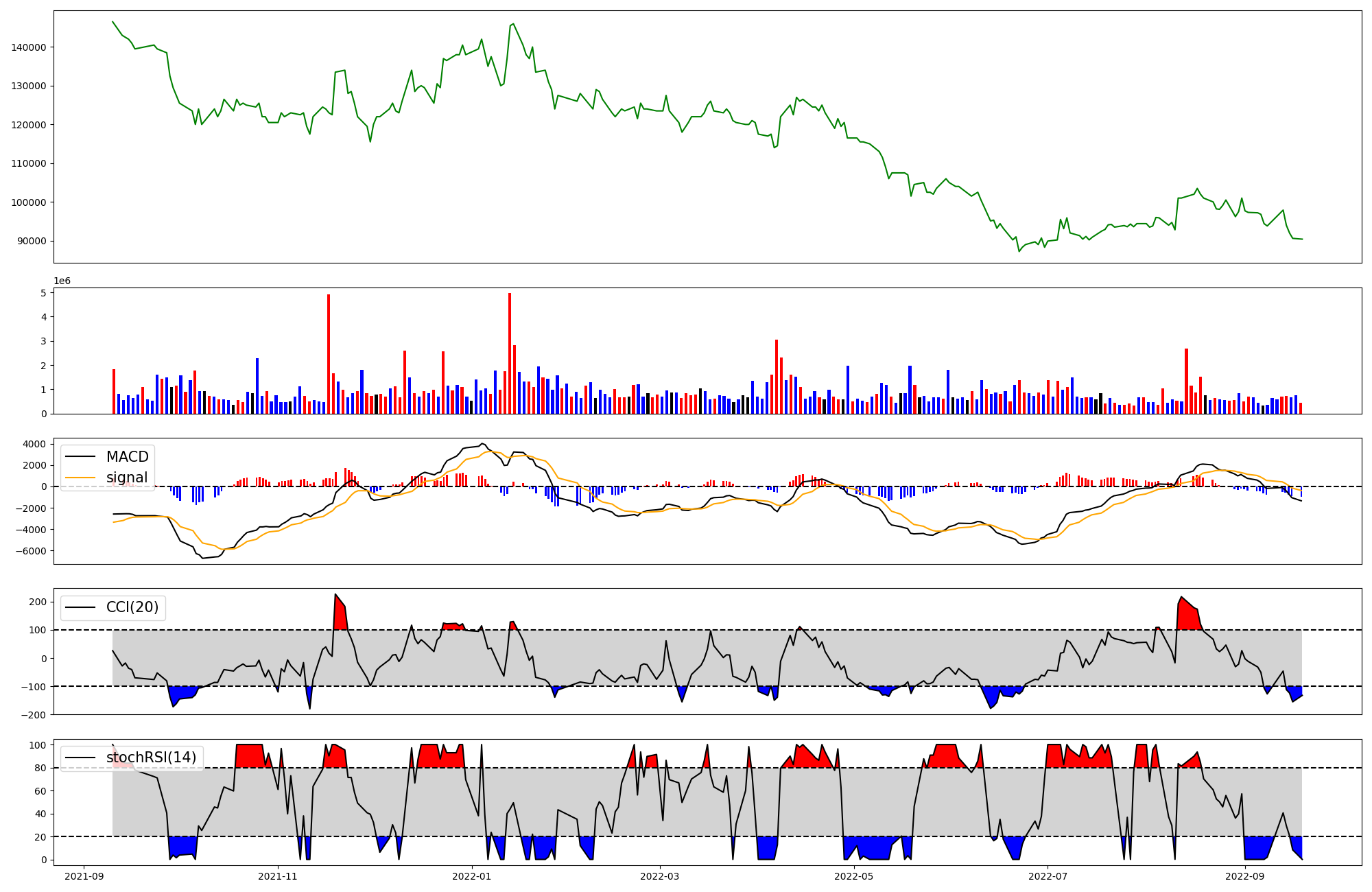Click the 2022-05 x-axis tick label
Screen dimensions: 1372x892
click(854, 876)
